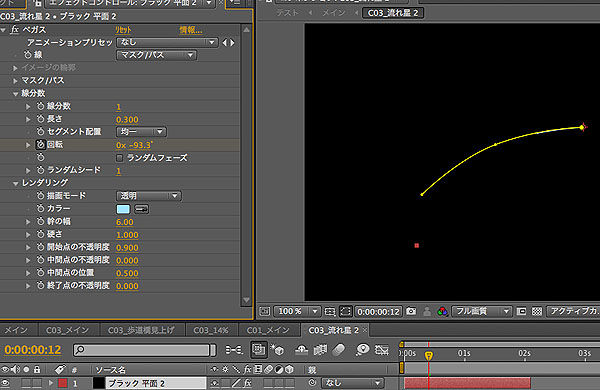Hide the ブラック 平面 2 layer with eye
Screen dimensions: 600x390
(5, 383)
